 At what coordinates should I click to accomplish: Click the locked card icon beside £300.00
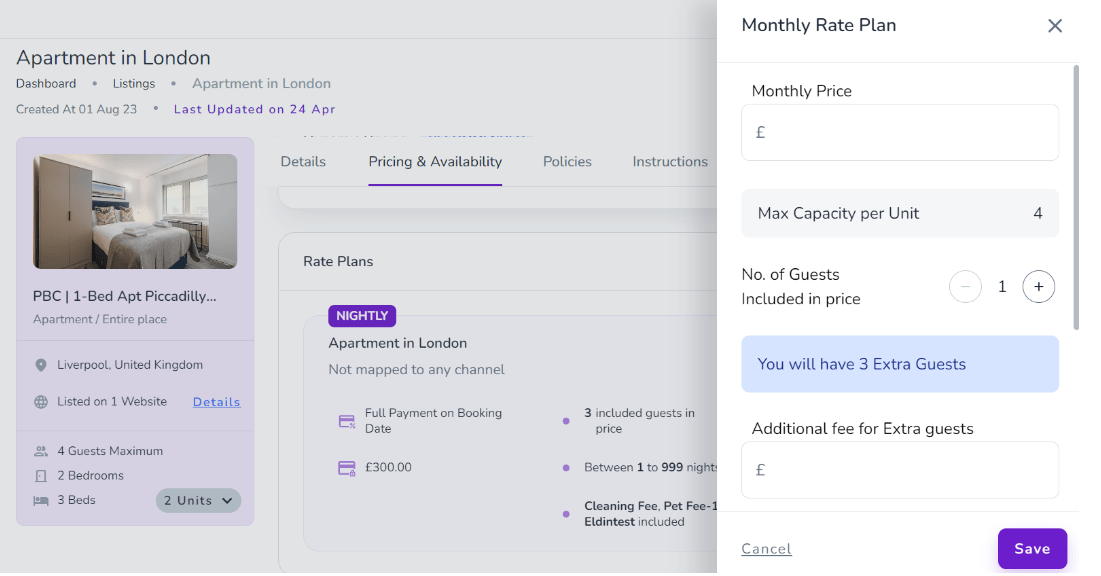click(346, 467)
